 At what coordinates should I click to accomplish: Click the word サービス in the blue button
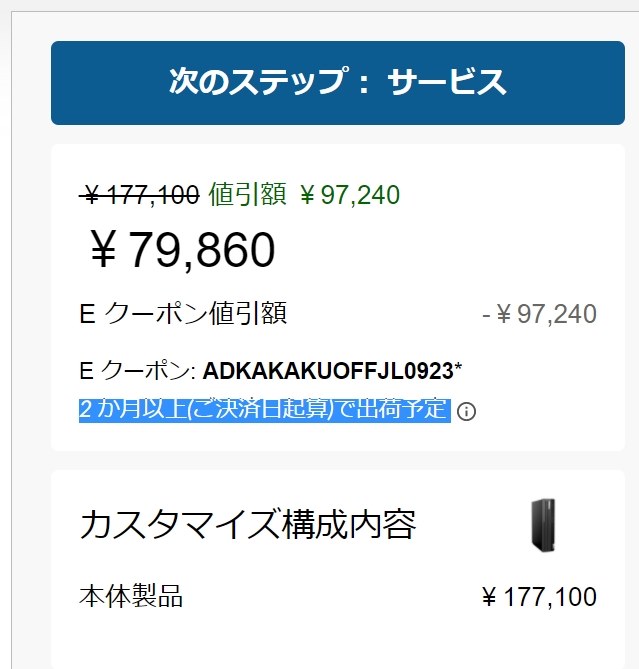click(447, 83)
